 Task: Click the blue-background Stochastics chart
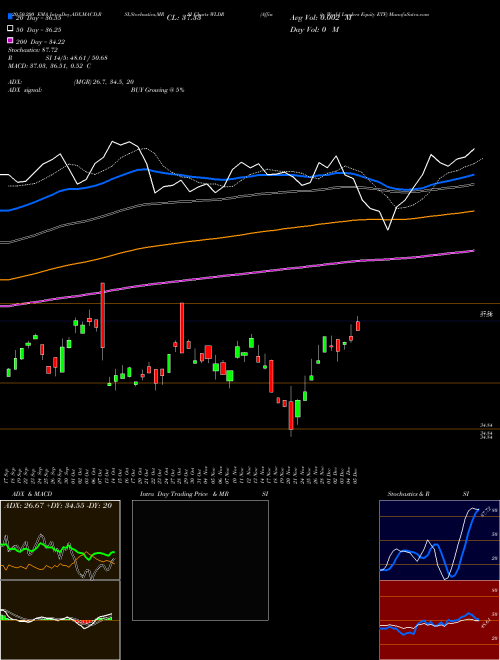click(439, 540)
